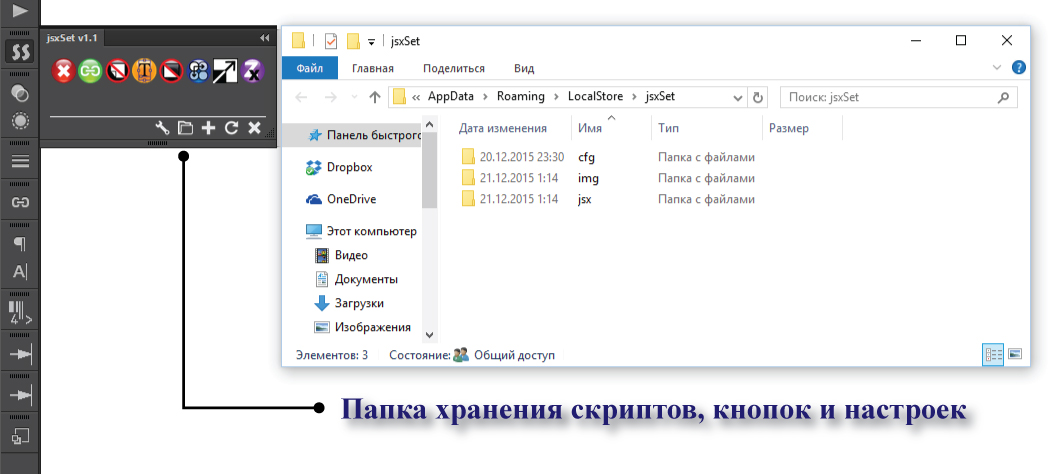Click the X delete icon in jsxSet footer
Screen dimensions: 1055x474
254,128
